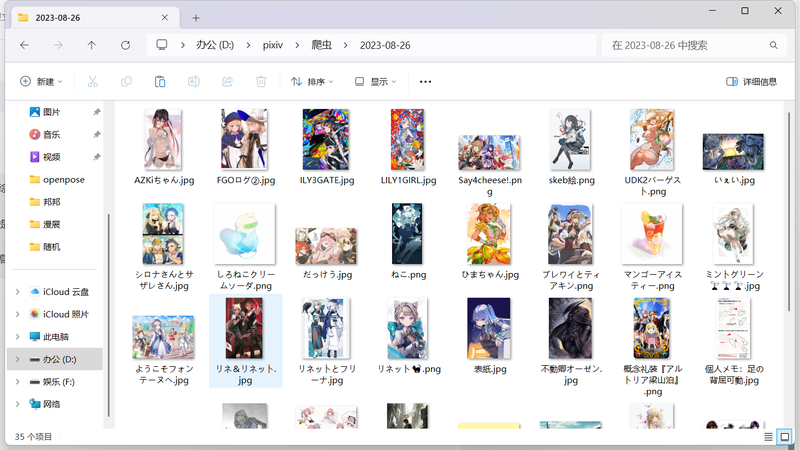
Task: Click the computer icon in address bar
Action: (162, 45)
